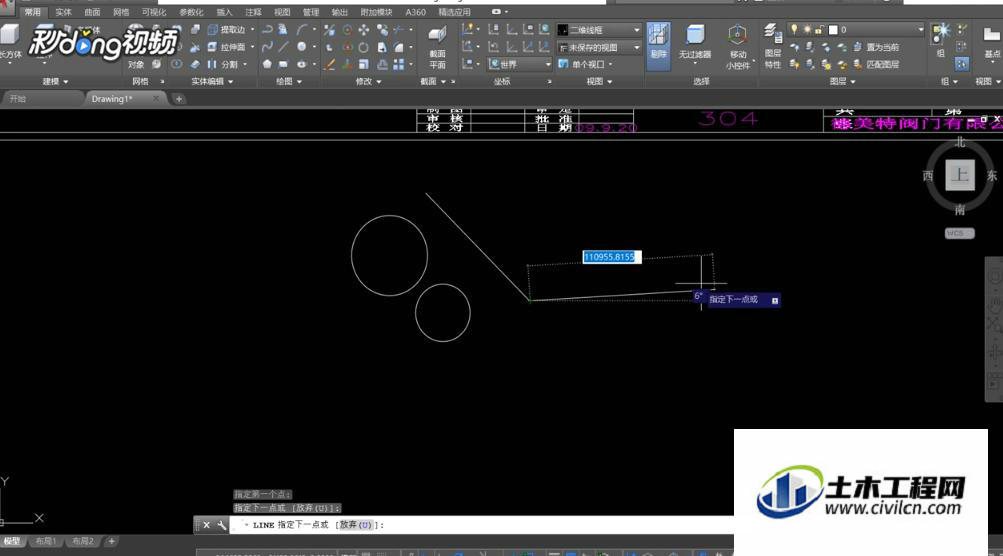
Task: Open the 未保存的视图 view dropdown
Action: (598, 47)
